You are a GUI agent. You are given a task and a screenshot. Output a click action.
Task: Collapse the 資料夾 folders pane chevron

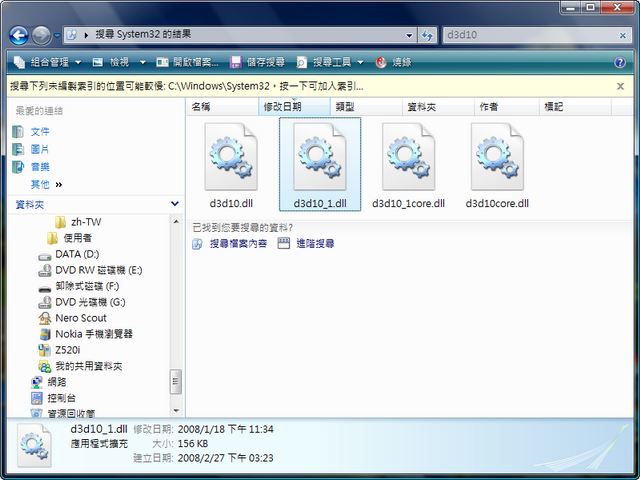pyautogui.click(x=175, y=204)
